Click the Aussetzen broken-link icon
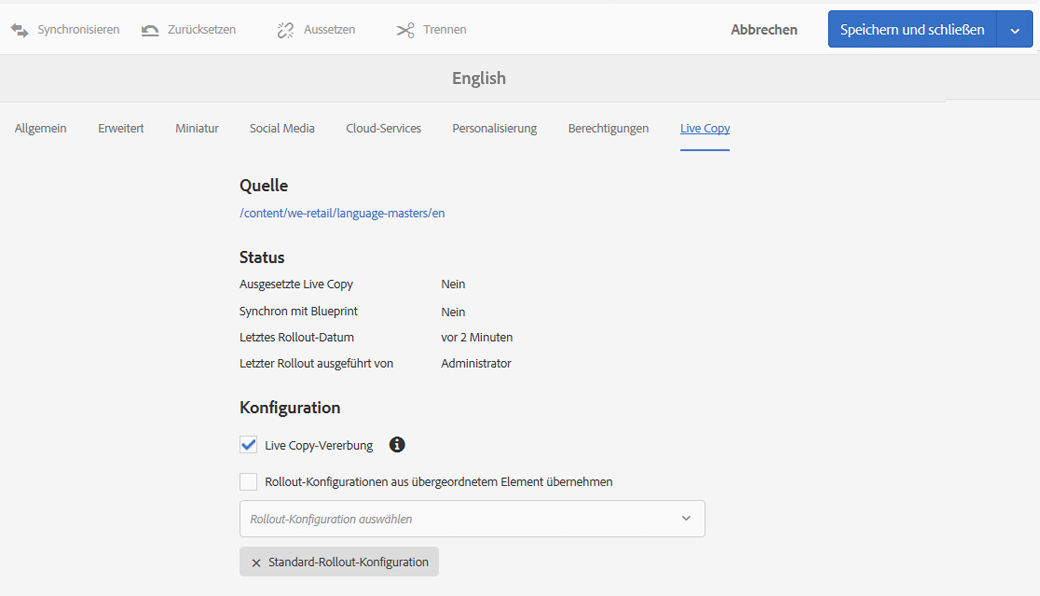This screenshot has width=1040, height=596. point(286,30)
